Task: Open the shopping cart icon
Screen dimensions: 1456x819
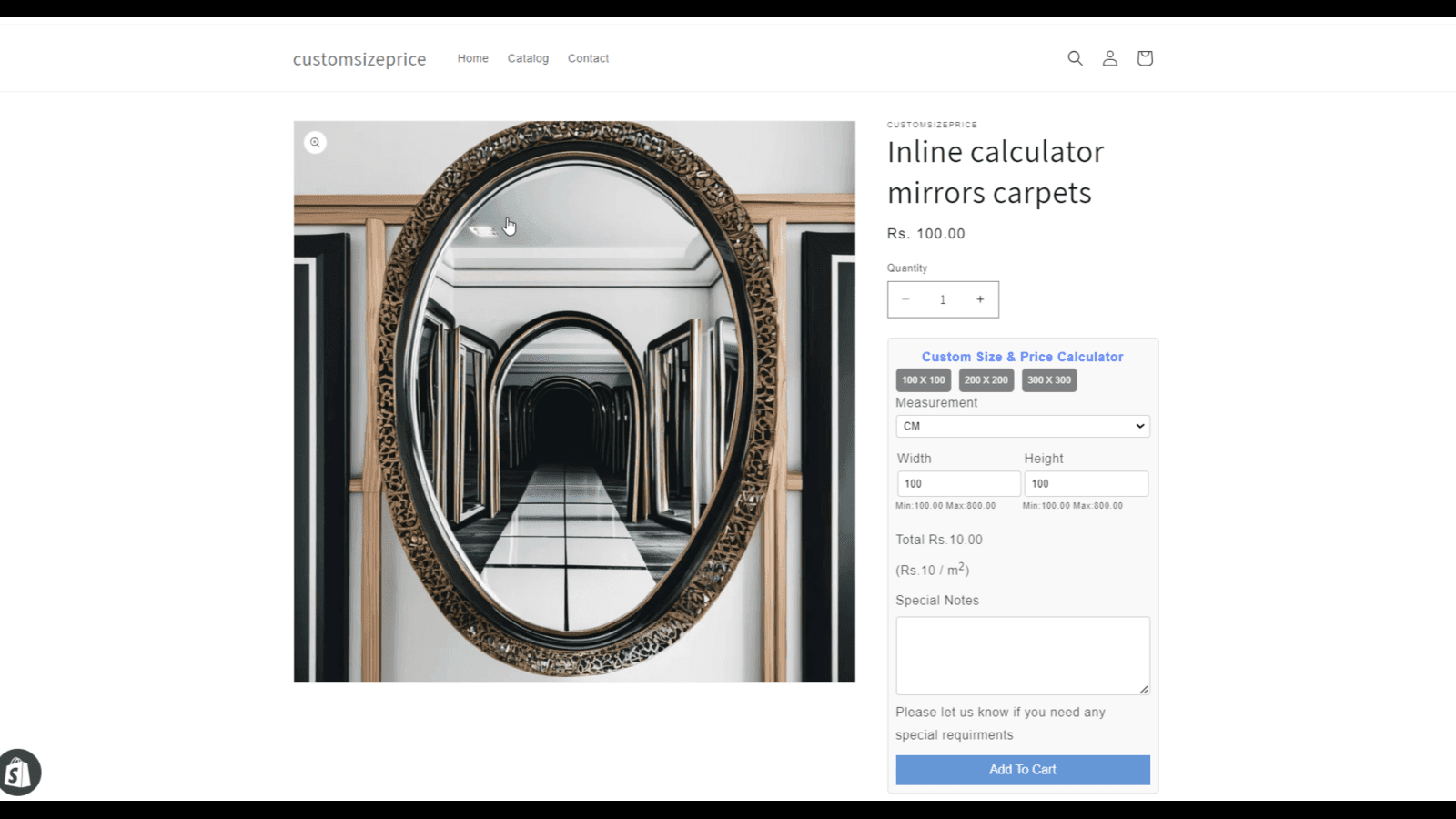Action: (x=1145, y=58)
